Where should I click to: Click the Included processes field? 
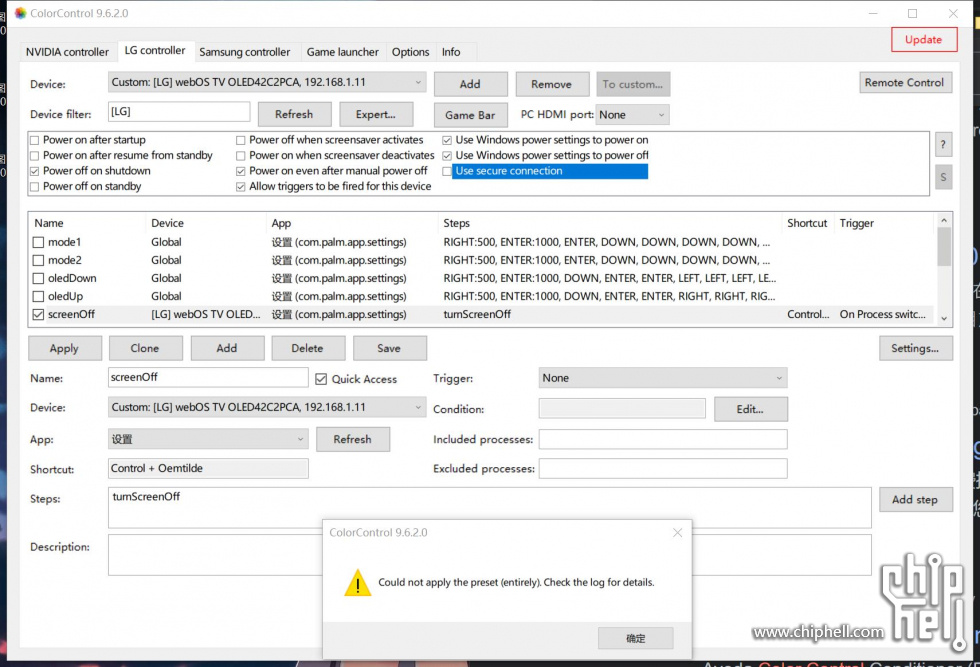[662, 439]
